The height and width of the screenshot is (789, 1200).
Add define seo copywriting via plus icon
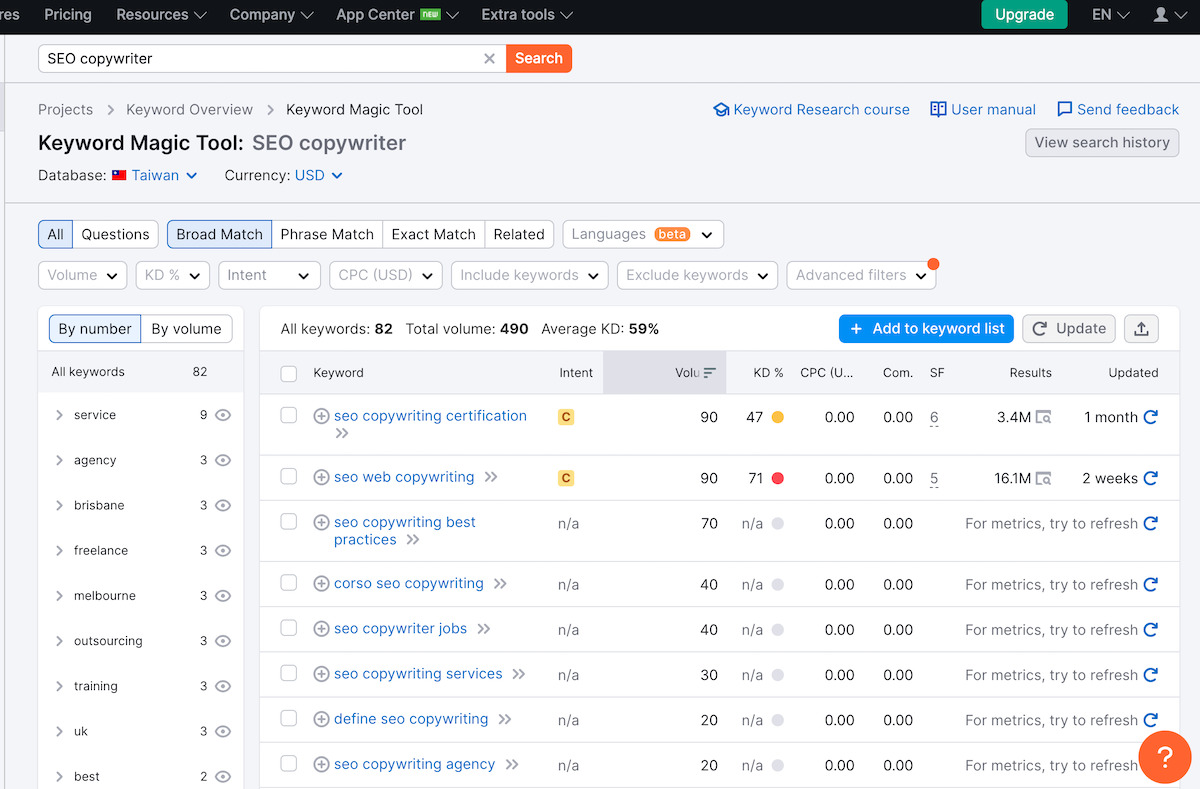click(321, 719)
